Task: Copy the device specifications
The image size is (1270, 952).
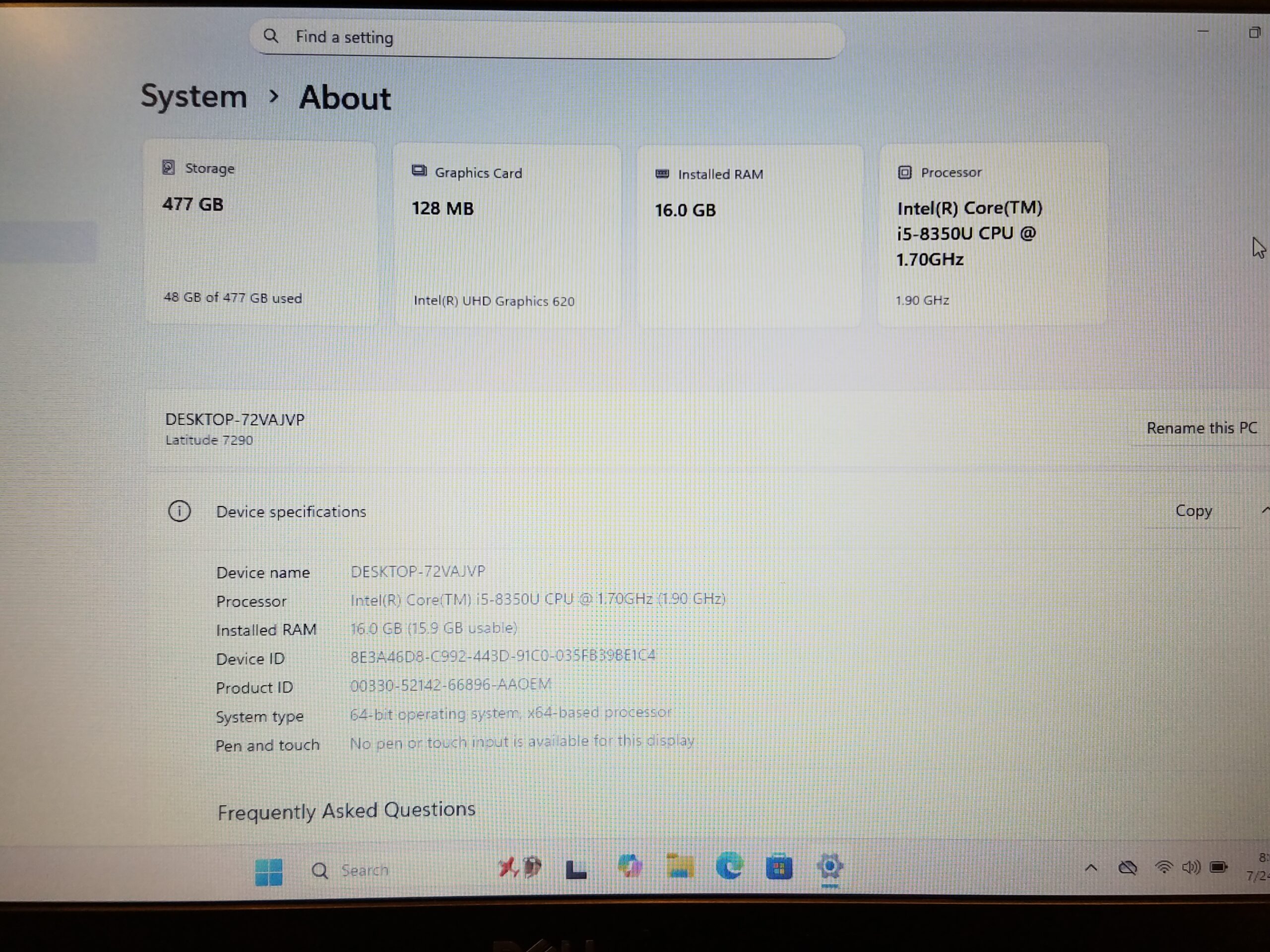Action: coord(1193,511)
